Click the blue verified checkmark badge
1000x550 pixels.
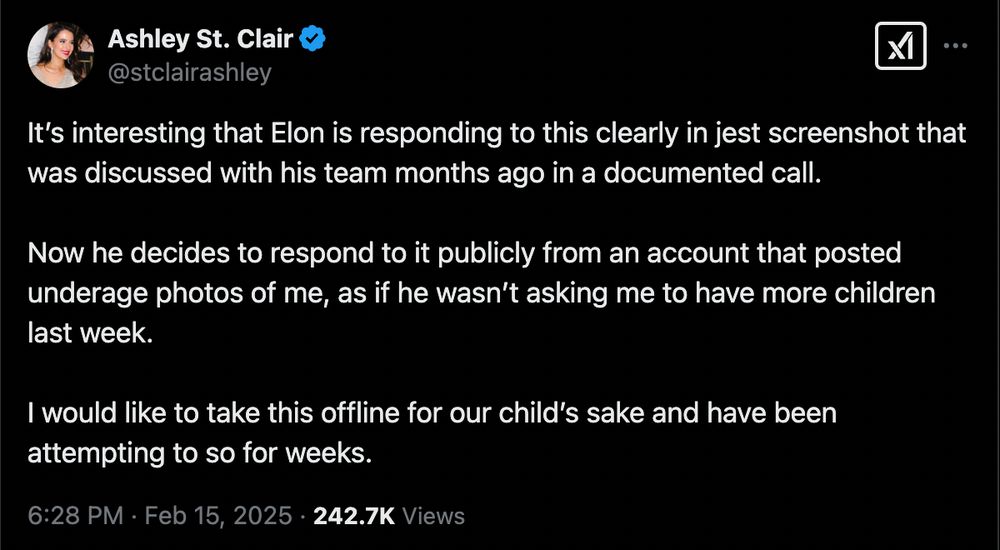point(312,40)
